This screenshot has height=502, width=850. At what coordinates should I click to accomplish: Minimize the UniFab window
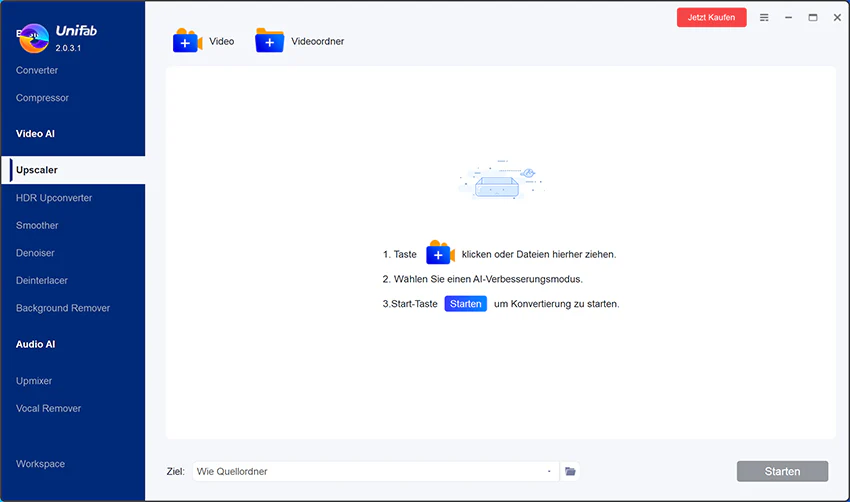pos(788,17)
